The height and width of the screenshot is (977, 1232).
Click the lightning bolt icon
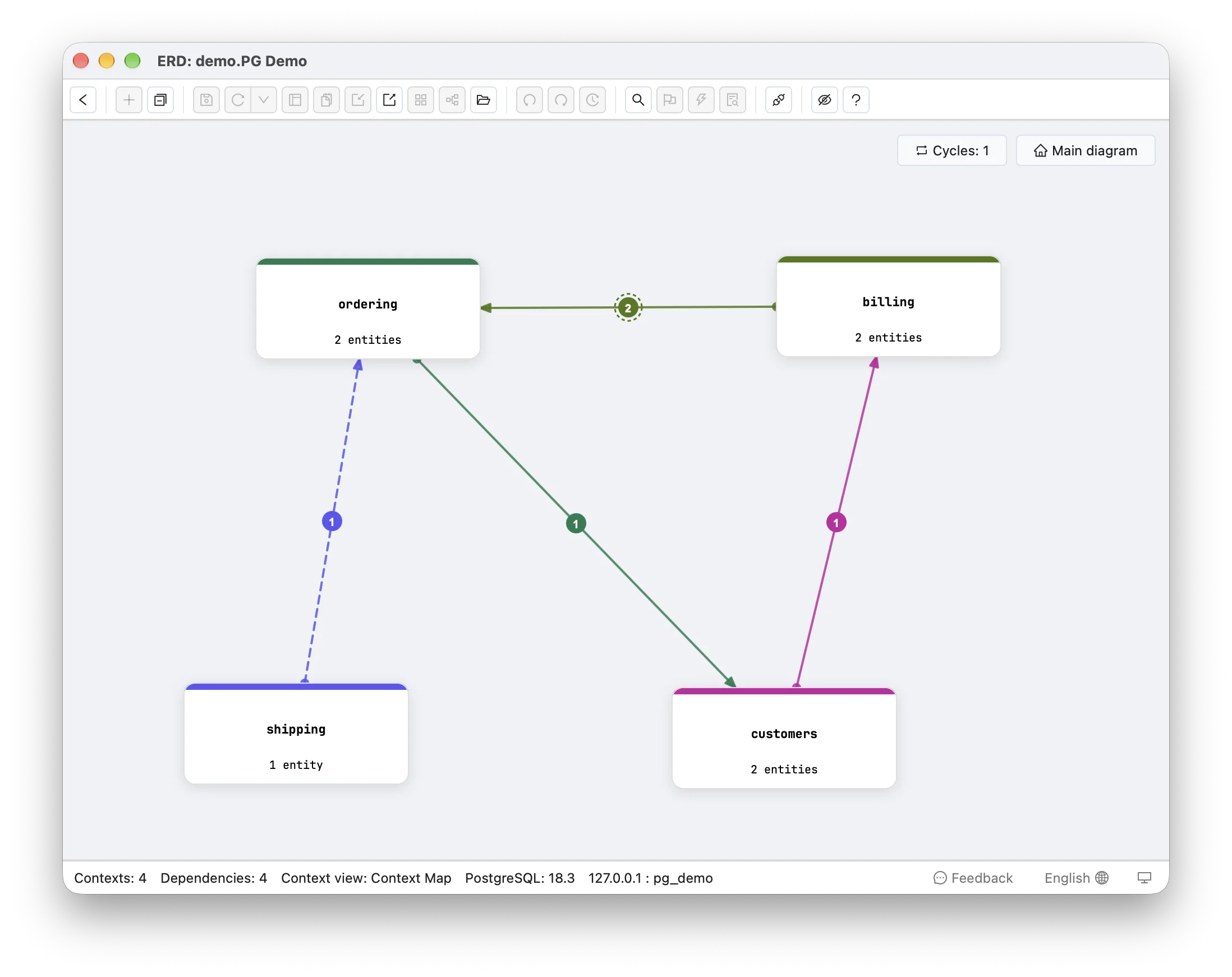[701, 100]
